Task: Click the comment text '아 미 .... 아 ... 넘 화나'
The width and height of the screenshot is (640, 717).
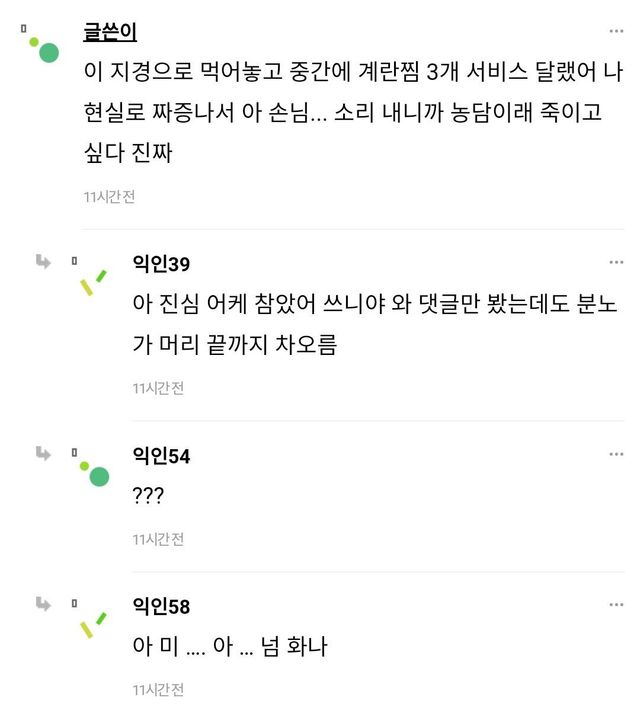Action: [230, 647]
